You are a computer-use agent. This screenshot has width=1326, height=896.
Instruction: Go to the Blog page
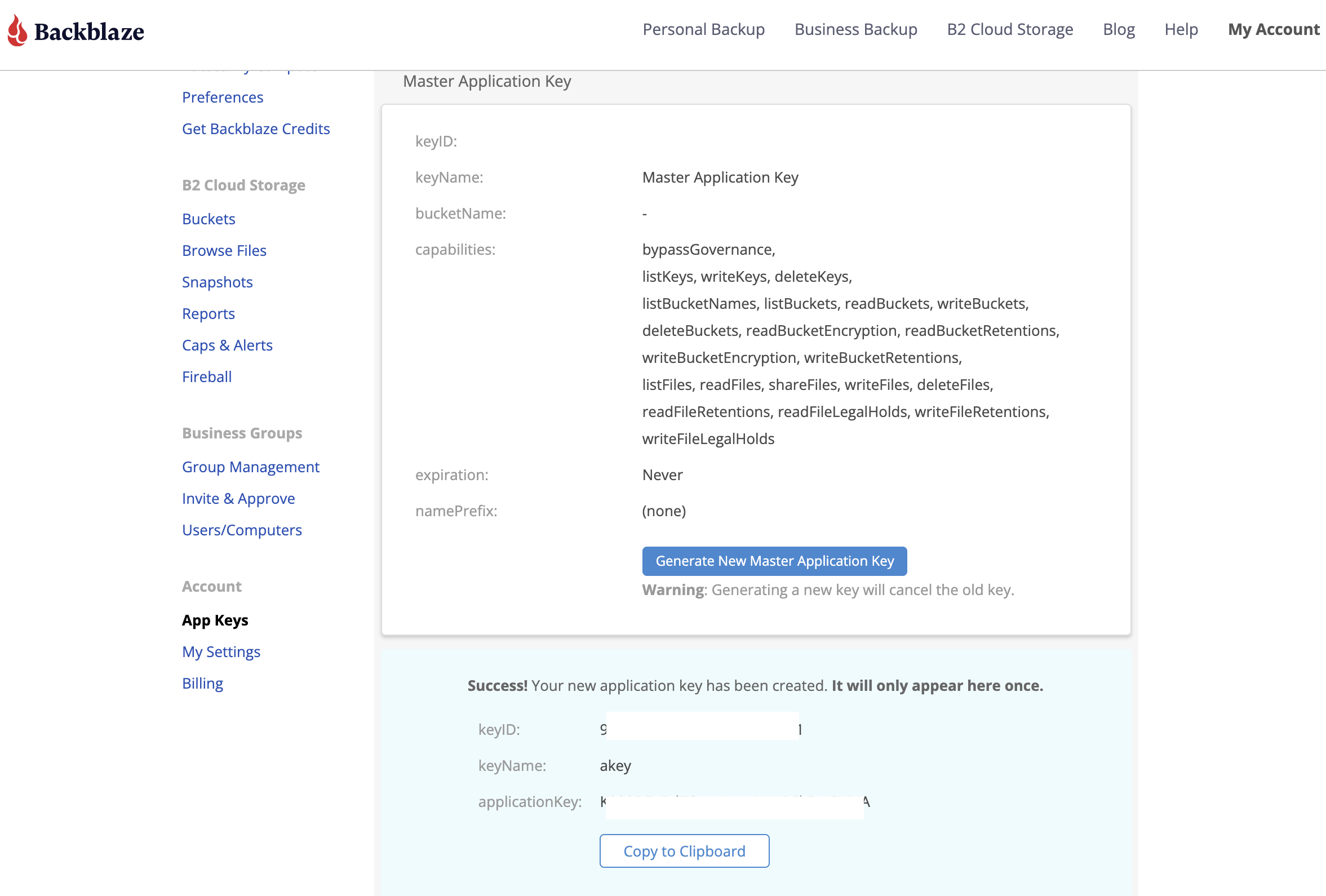[x=1118, y=30]
